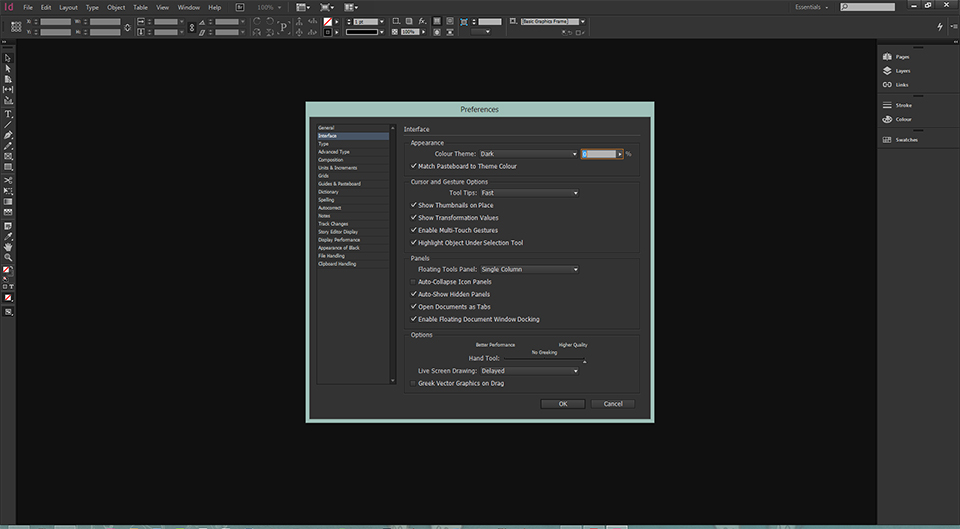The width and height of the screenshot is (960, 529).
Task: Select Display Performance preferences
Action: [353, 240]
